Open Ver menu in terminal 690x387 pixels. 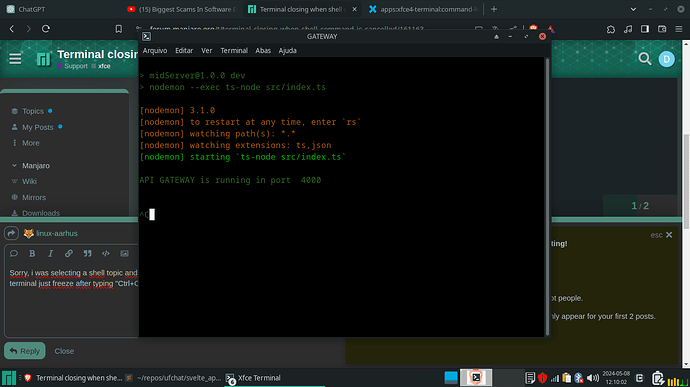[206, 51]
